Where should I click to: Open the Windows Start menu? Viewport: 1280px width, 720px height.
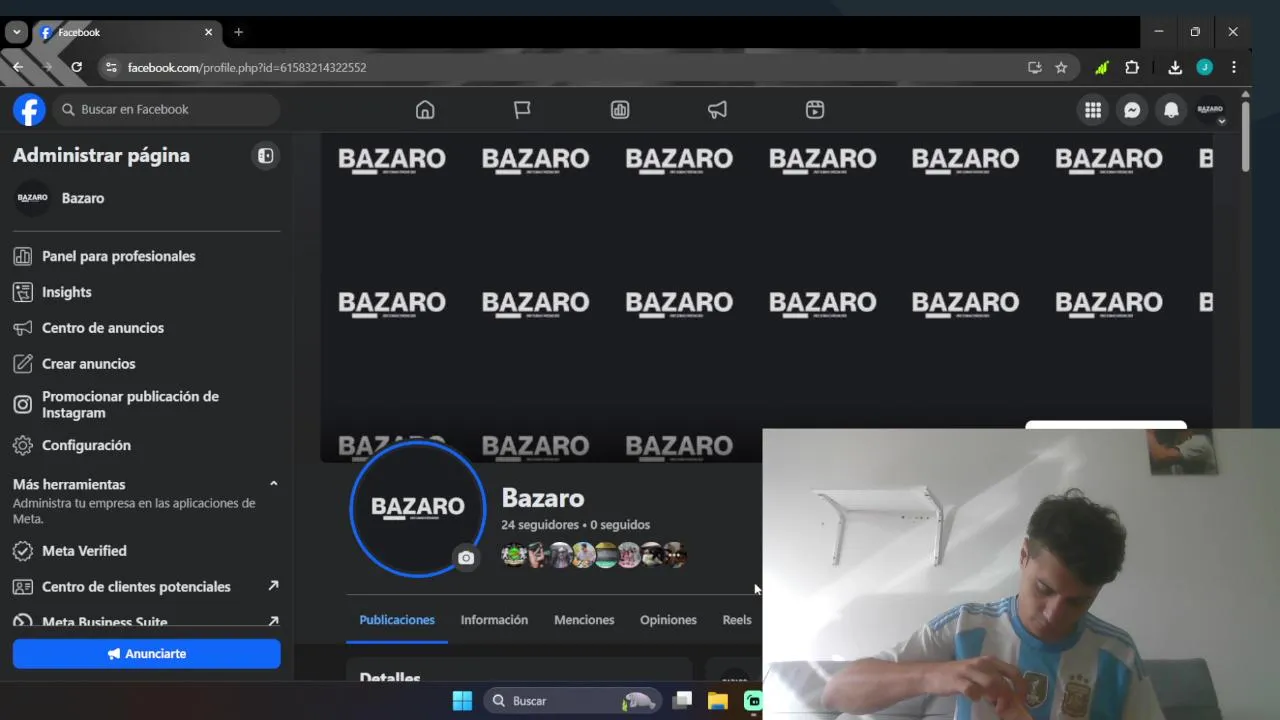click(462, 701)
